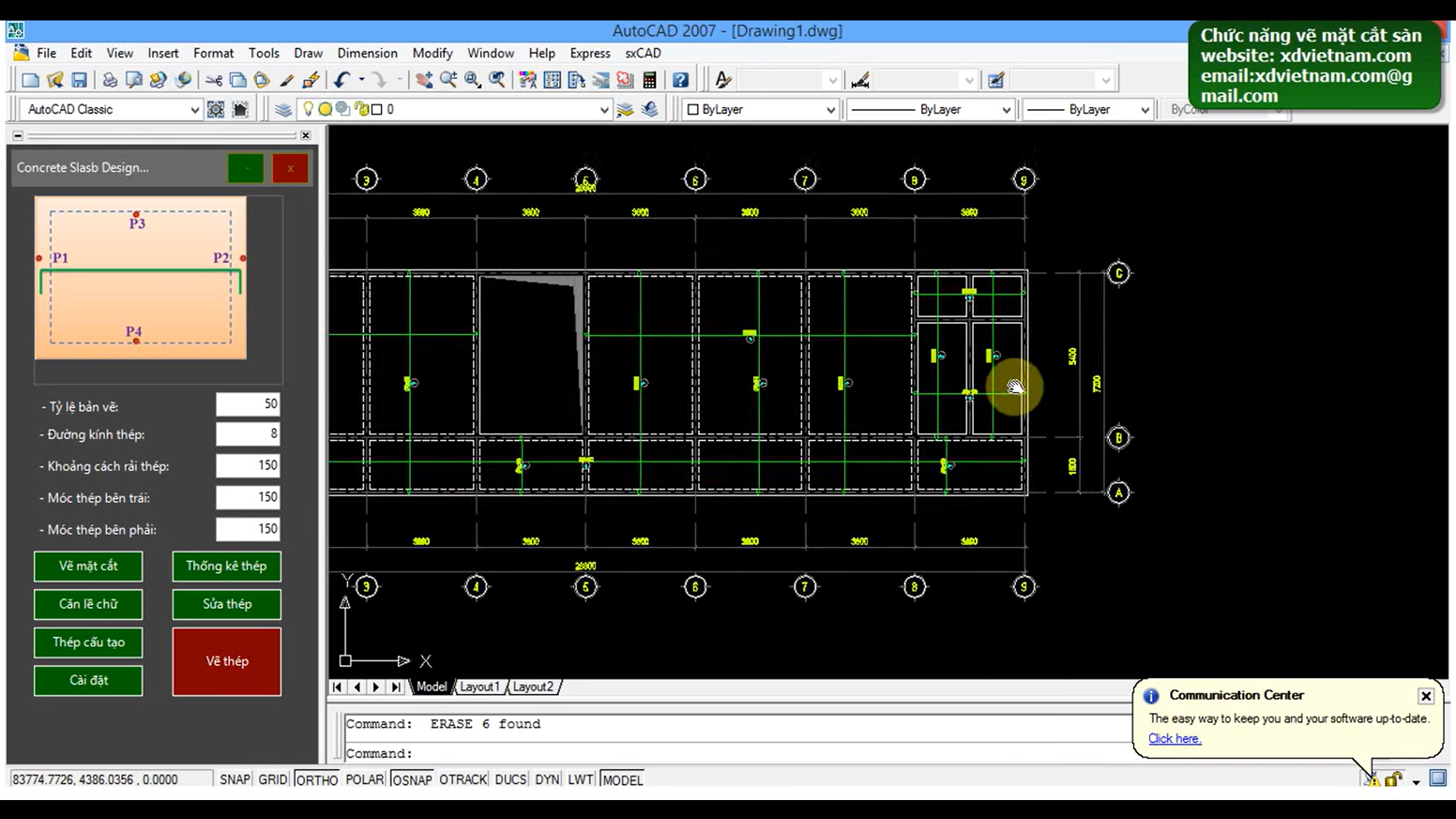Image resolution: width=1456 pixels, height=819 pixels.
Task: Toggle OSNAP in status bar
Action: 412,780
